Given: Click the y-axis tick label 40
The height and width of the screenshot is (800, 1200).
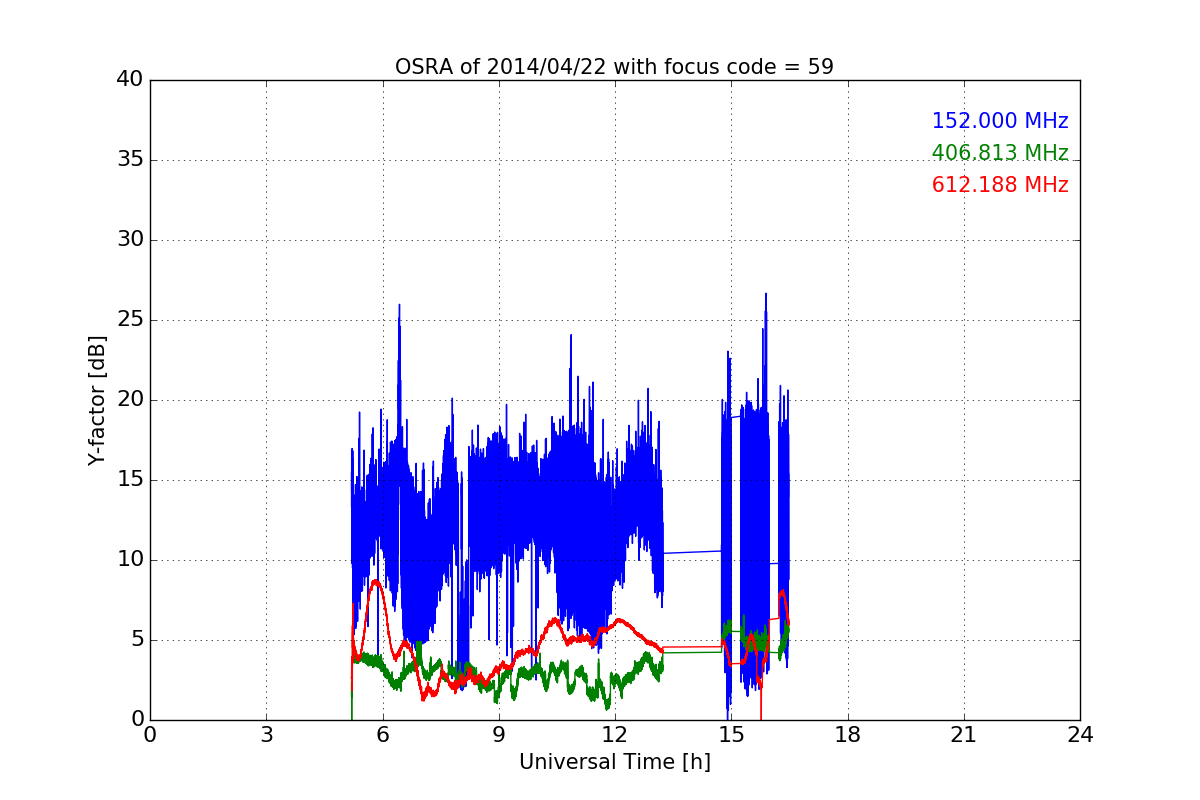Looking at the screenshot, I should pyautogui.click(x=131, y=80).
